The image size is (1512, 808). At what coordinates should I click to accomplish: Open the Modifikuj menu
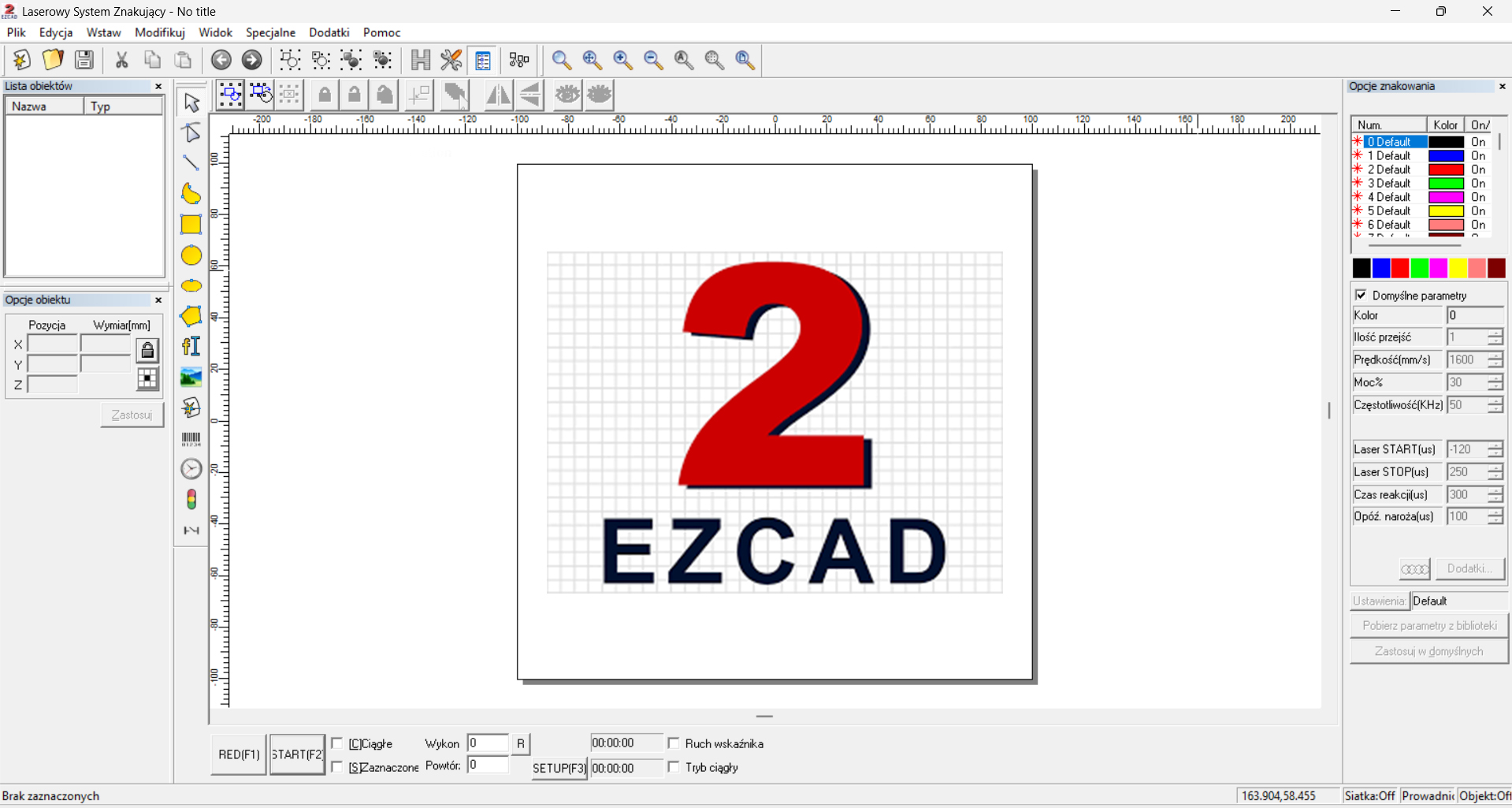(160, 32)
